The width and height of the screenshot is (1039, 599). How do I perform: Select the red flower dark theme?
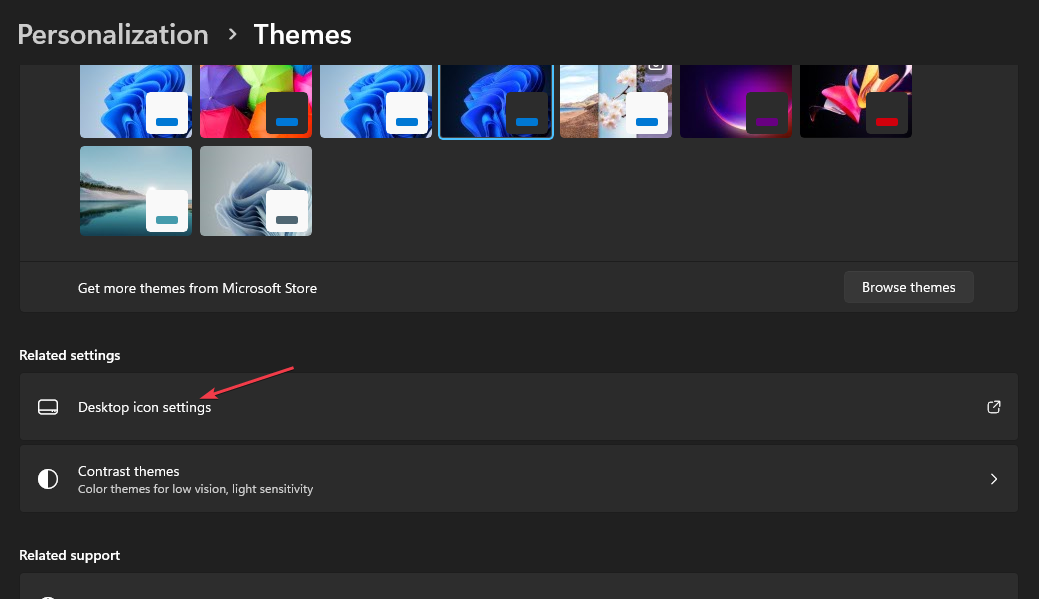click(855, 101)
